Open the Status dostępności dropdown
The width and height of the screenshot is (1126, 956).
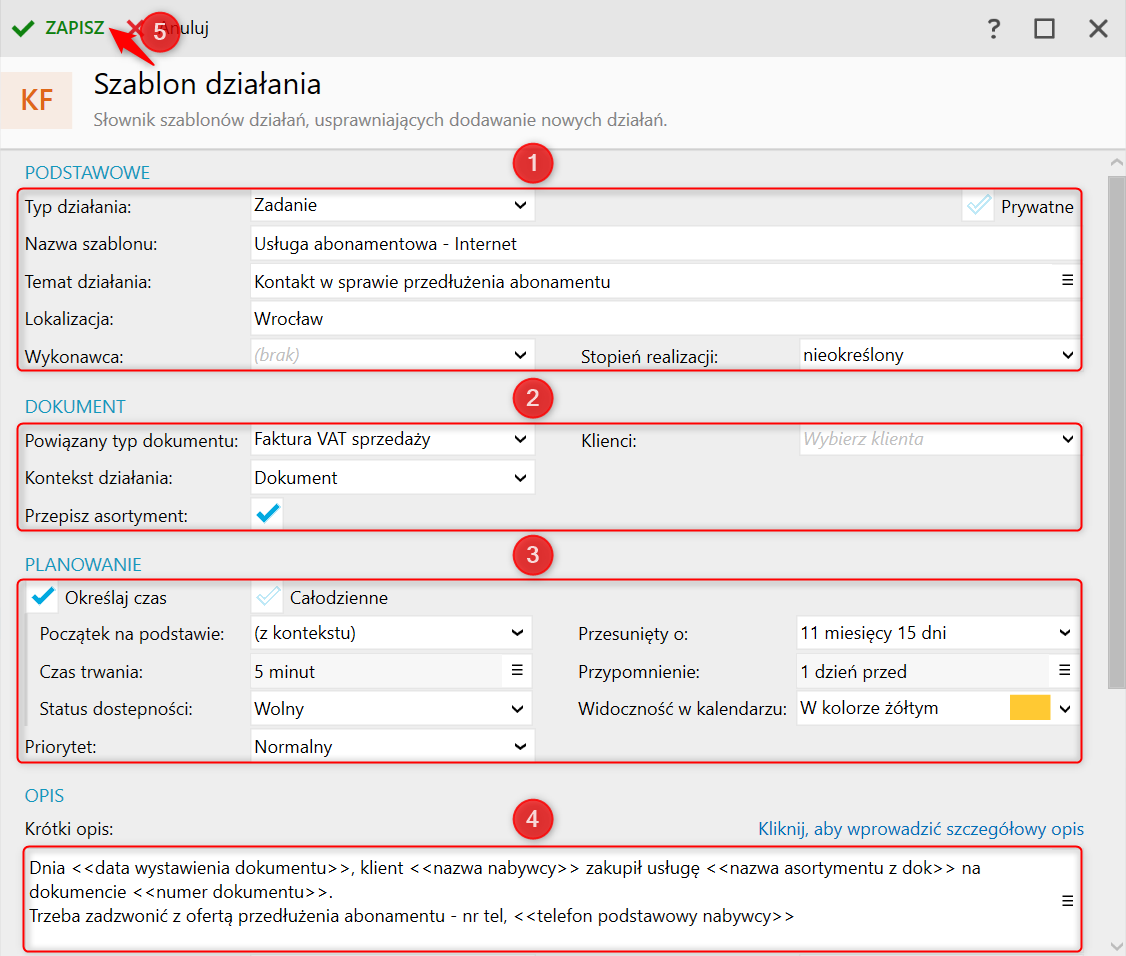391,709
